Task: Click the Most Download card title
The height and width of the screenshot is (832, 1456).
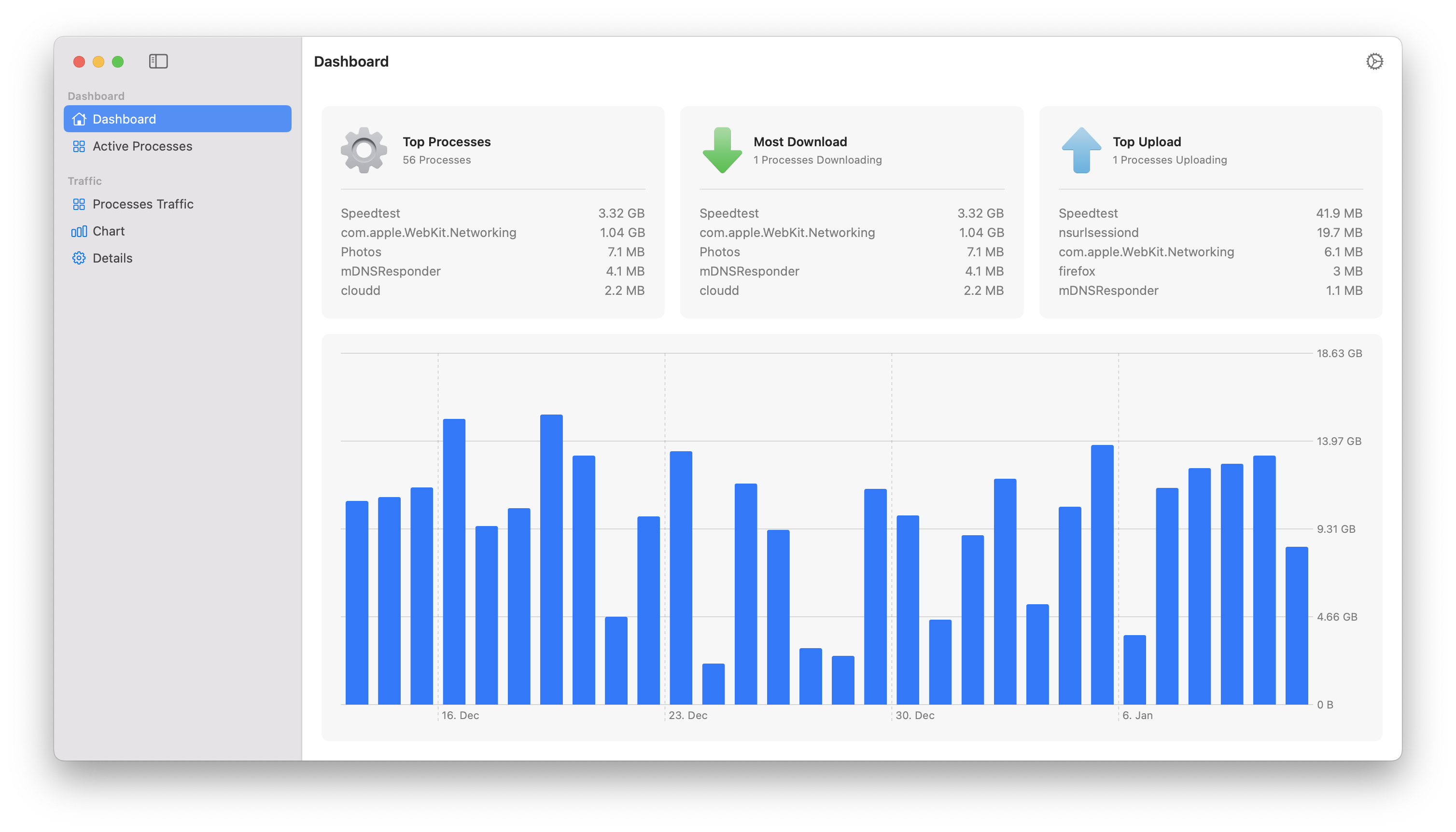Action: coord(800,142)
